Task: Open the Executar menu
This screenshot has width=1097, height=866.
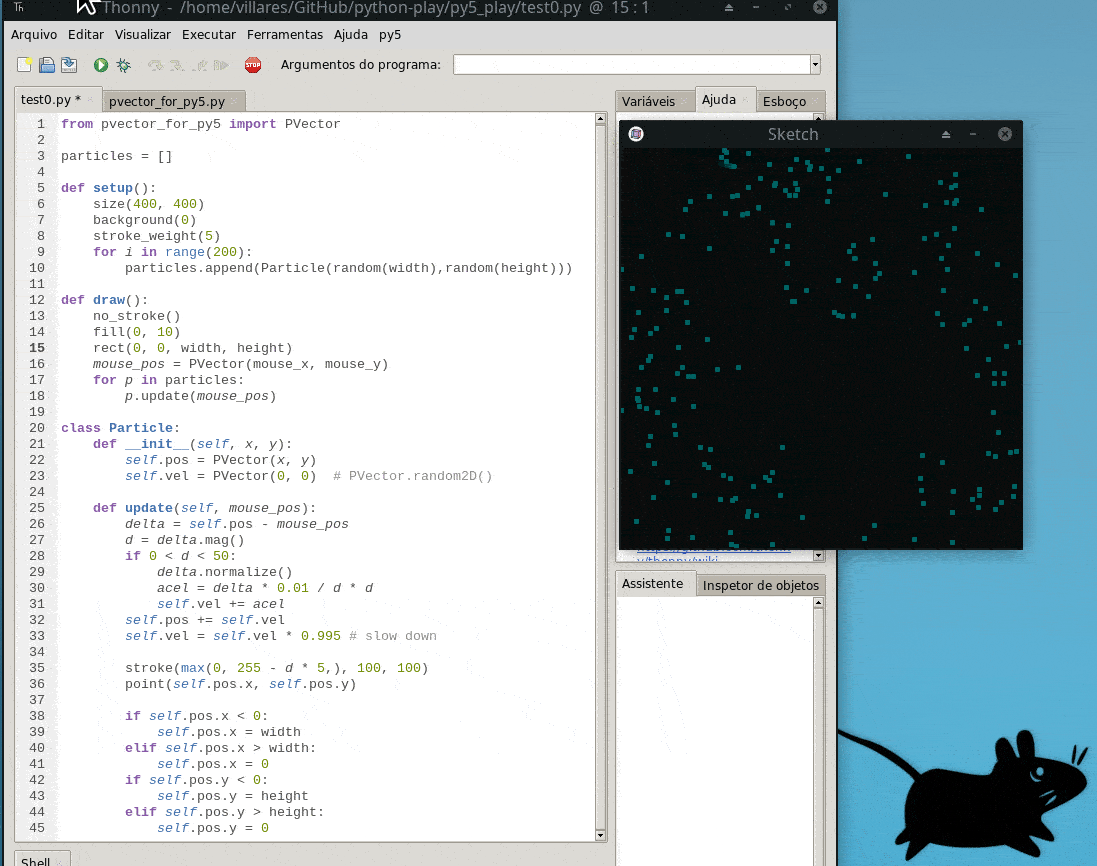Action: pyautogui.click(x=209, y=34)
